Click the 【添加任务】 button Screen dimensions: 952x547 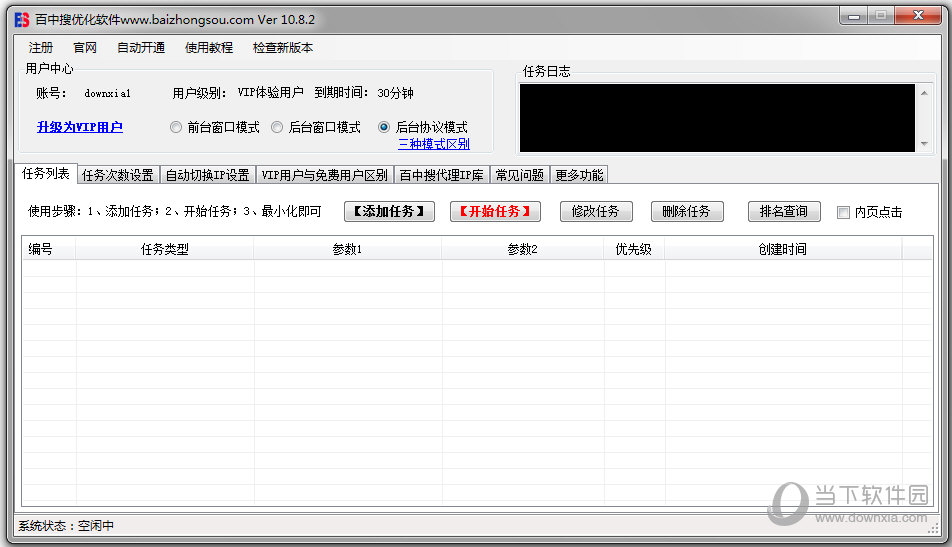(389, 211)
